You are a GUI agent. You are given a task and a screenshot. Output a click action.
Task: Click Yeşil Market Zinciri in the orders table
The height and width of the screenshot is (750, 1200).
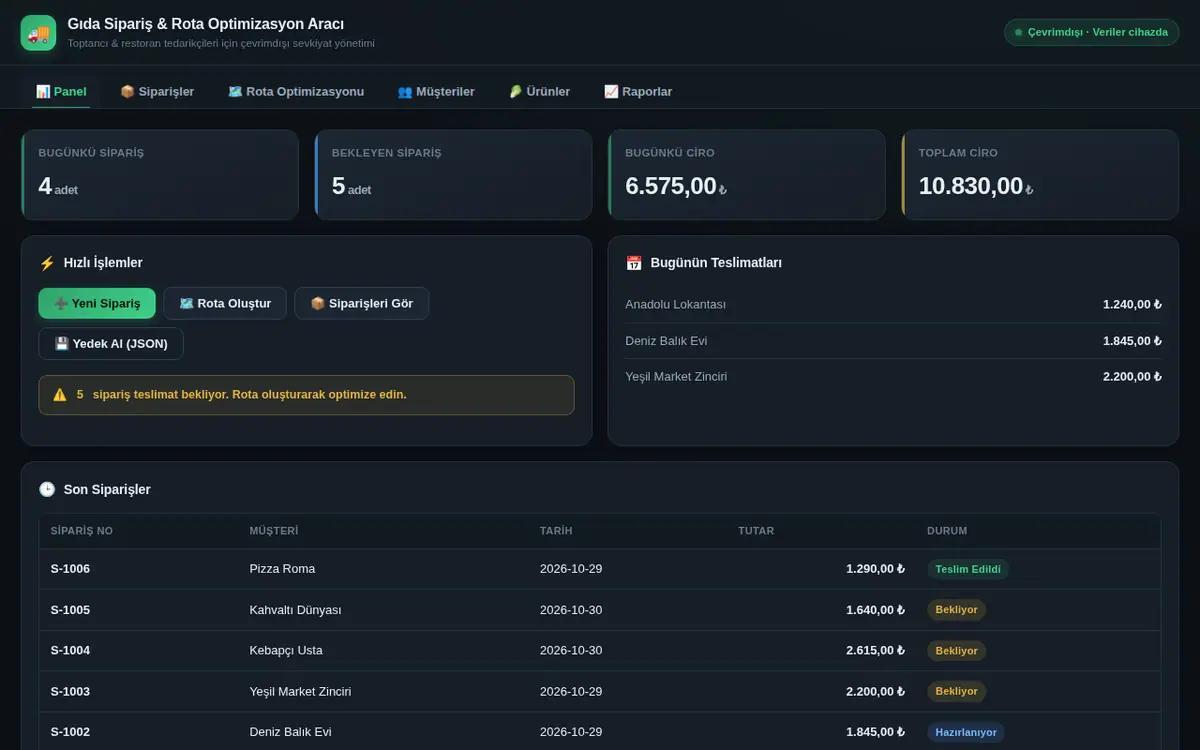[x=300, y=692]
